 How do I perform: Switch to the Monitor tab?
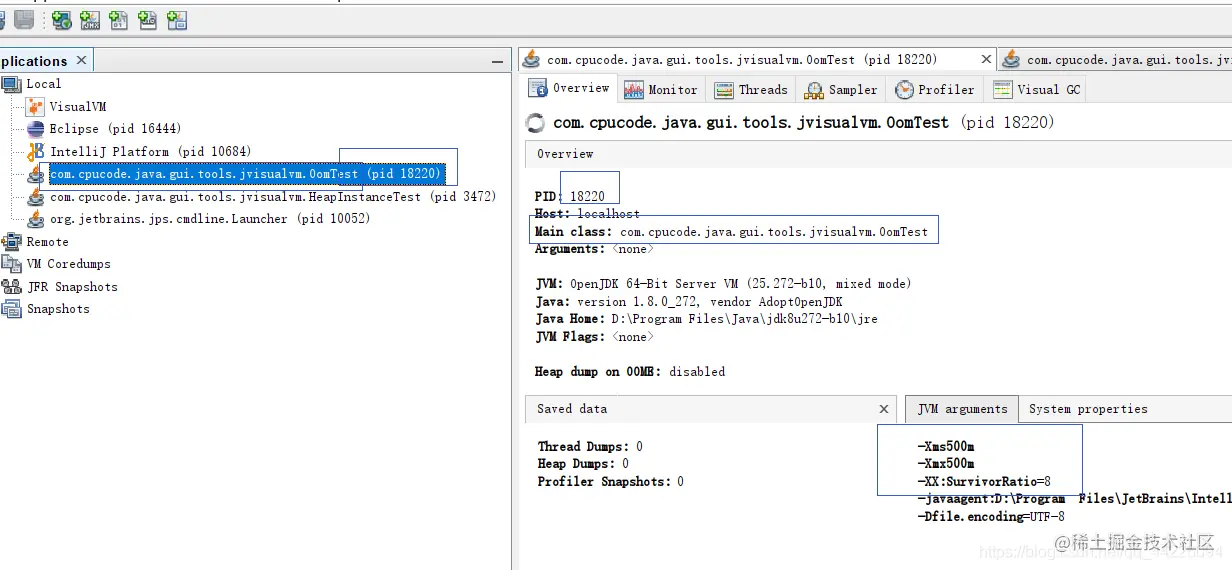coord(661,90)
